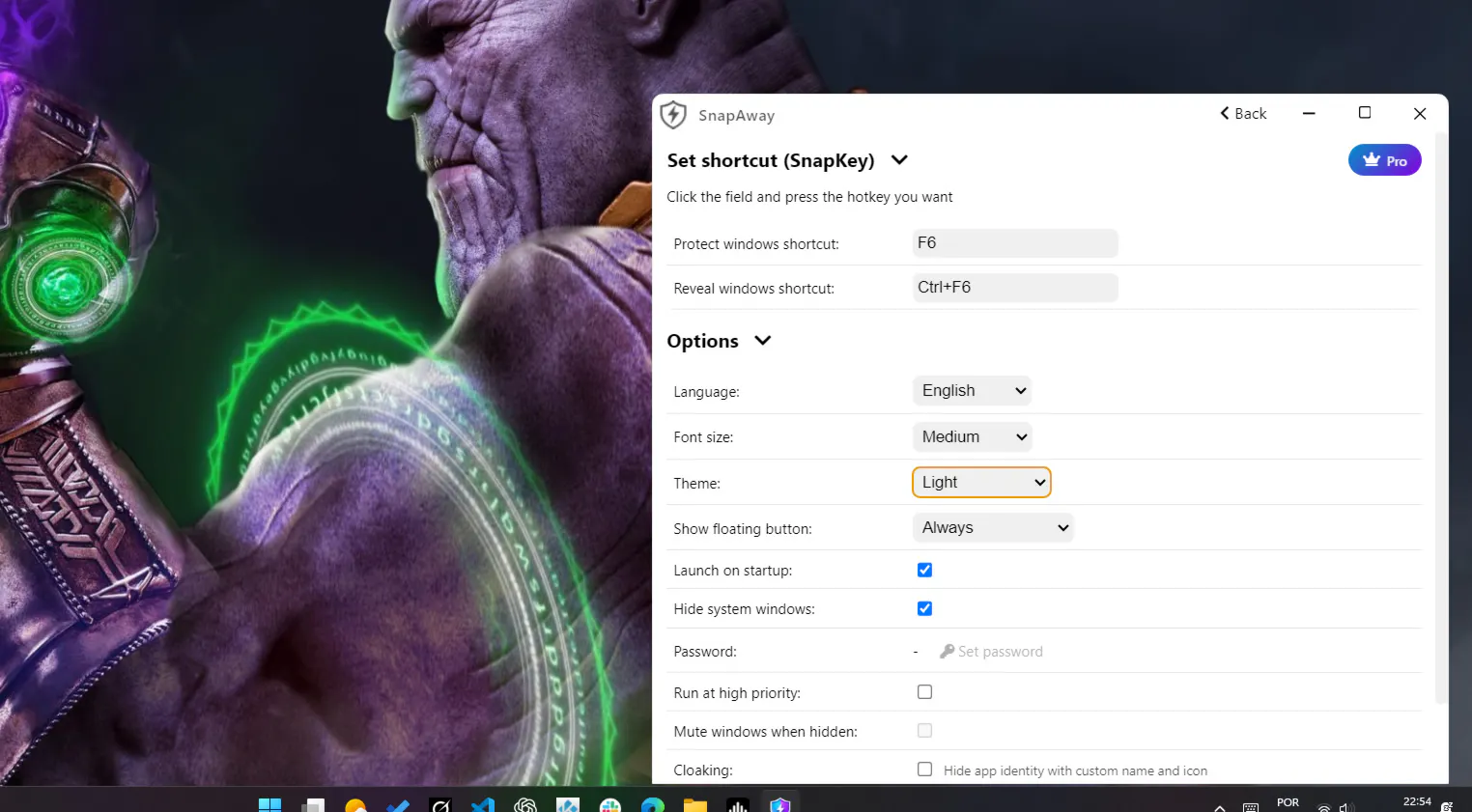Open Slack from the taskbar
This screenshot has height=812, width=1472.
click(610, 805)
